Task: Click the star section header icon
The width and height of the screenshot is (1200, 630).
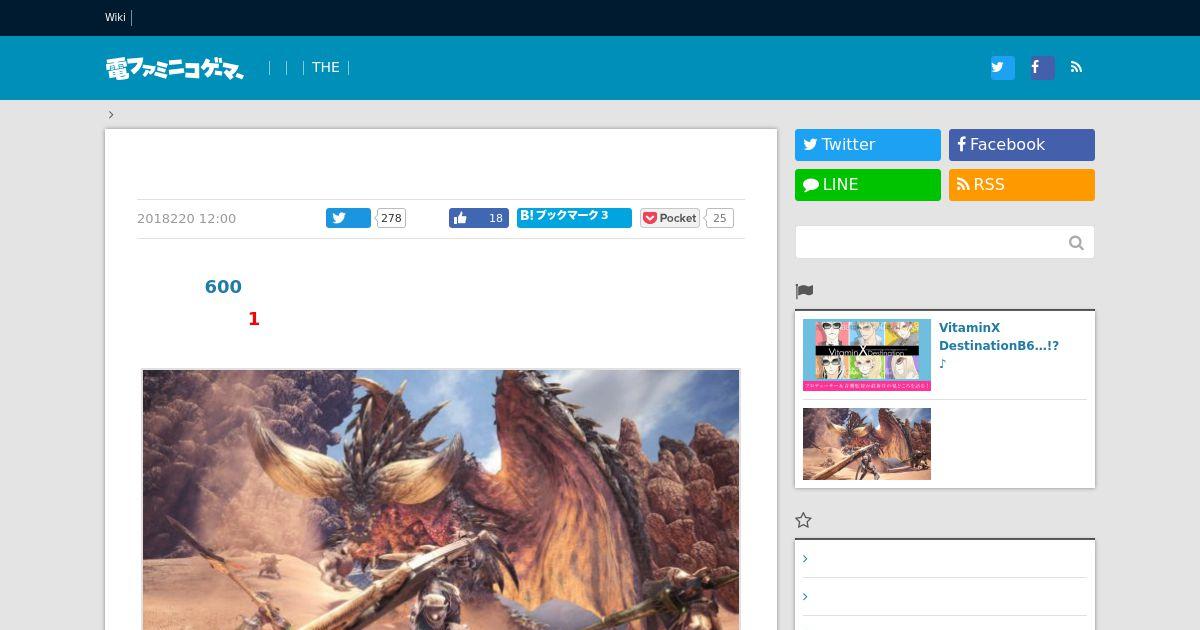Action: click(x=803, y=520)
